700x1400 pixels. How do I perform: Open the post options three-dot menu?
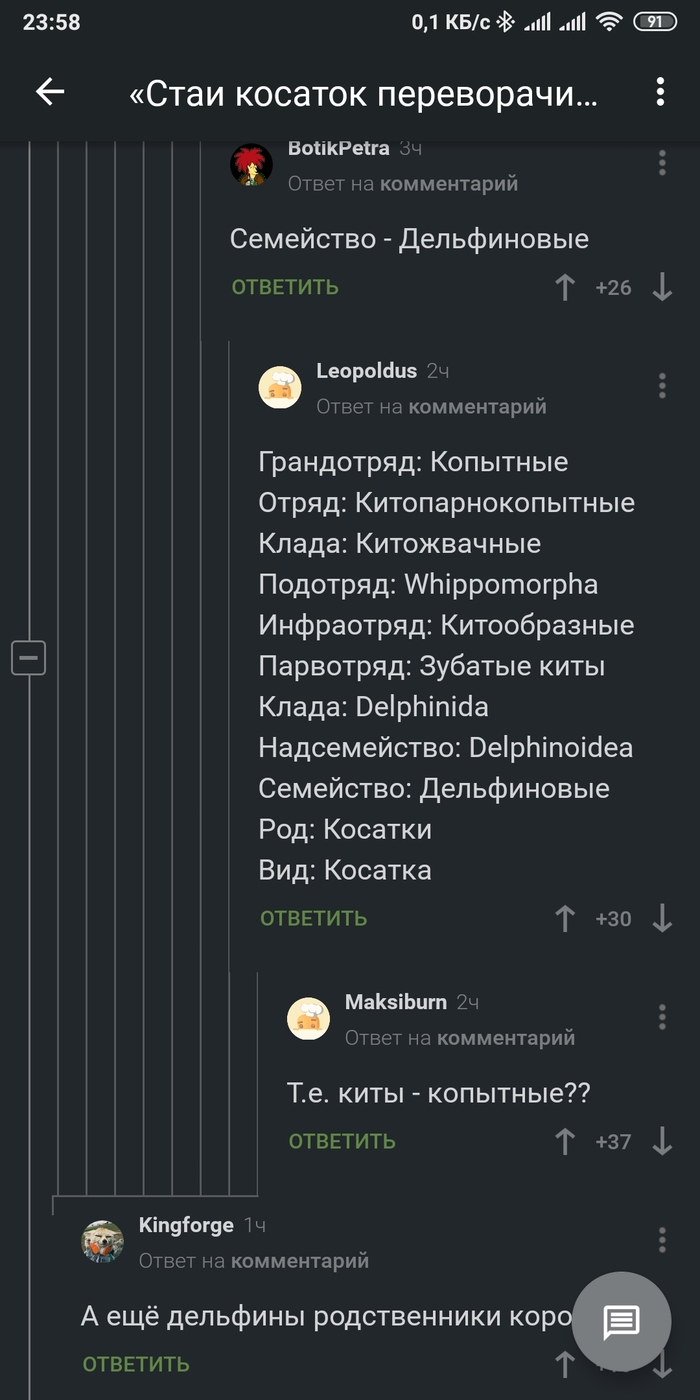tap(659, 92)
